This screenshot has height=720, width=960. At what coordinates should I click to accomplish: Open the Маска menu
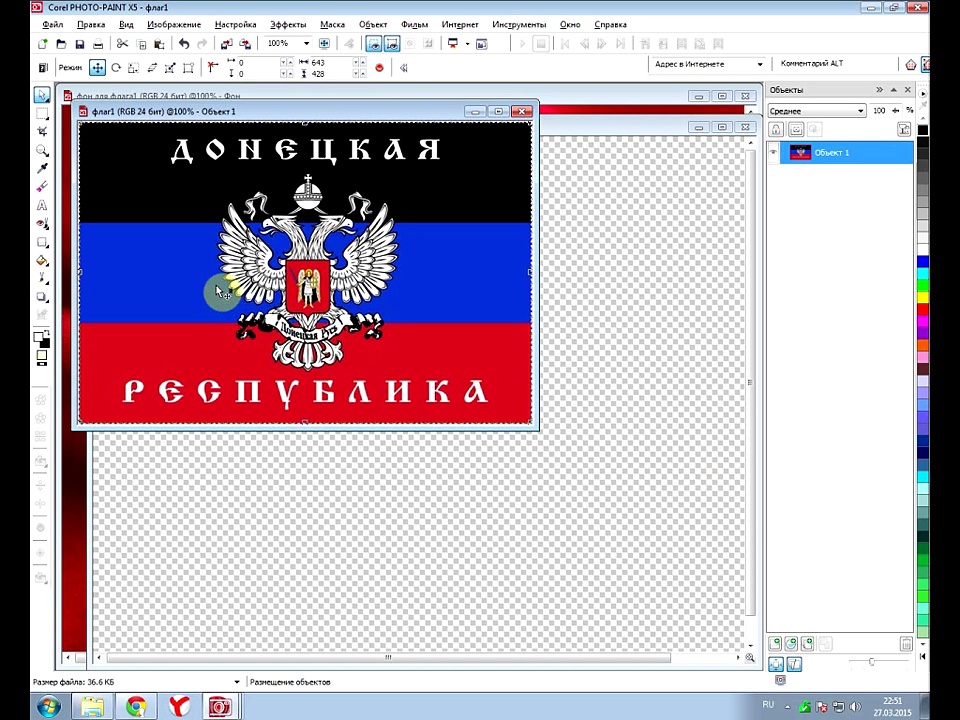(332, 24)
